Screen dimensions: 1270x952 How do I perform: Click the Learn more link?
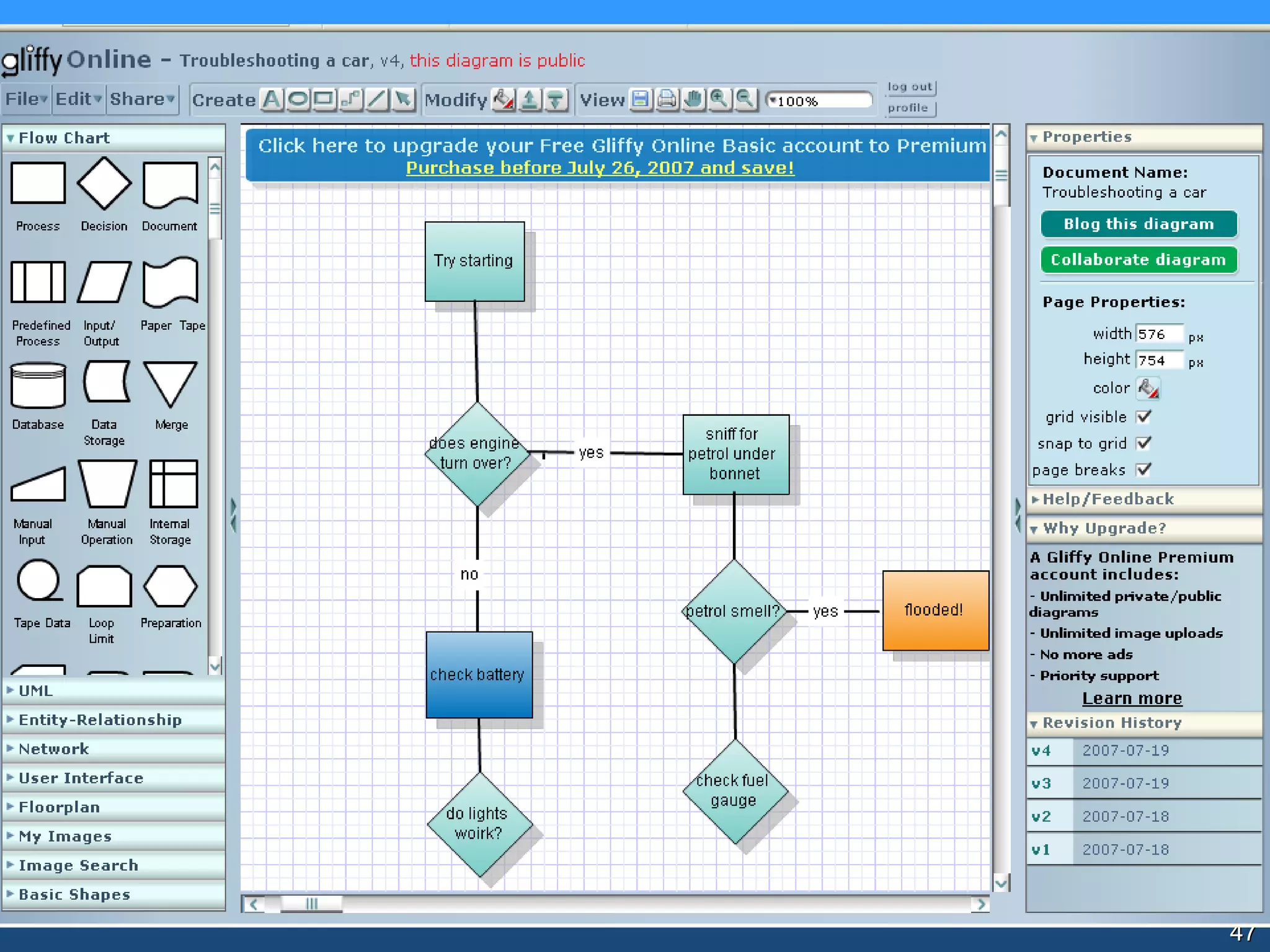1132,699
